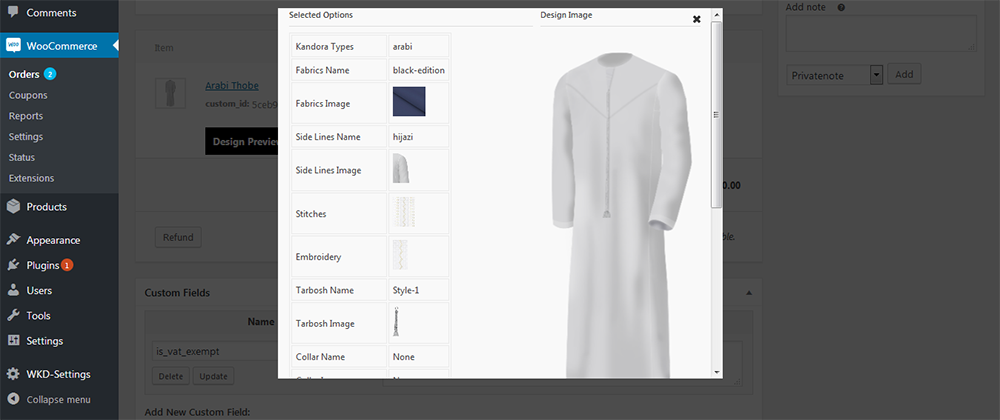Go to Orders submenu
1000x420 pixels.
click(x=24, y=75)
